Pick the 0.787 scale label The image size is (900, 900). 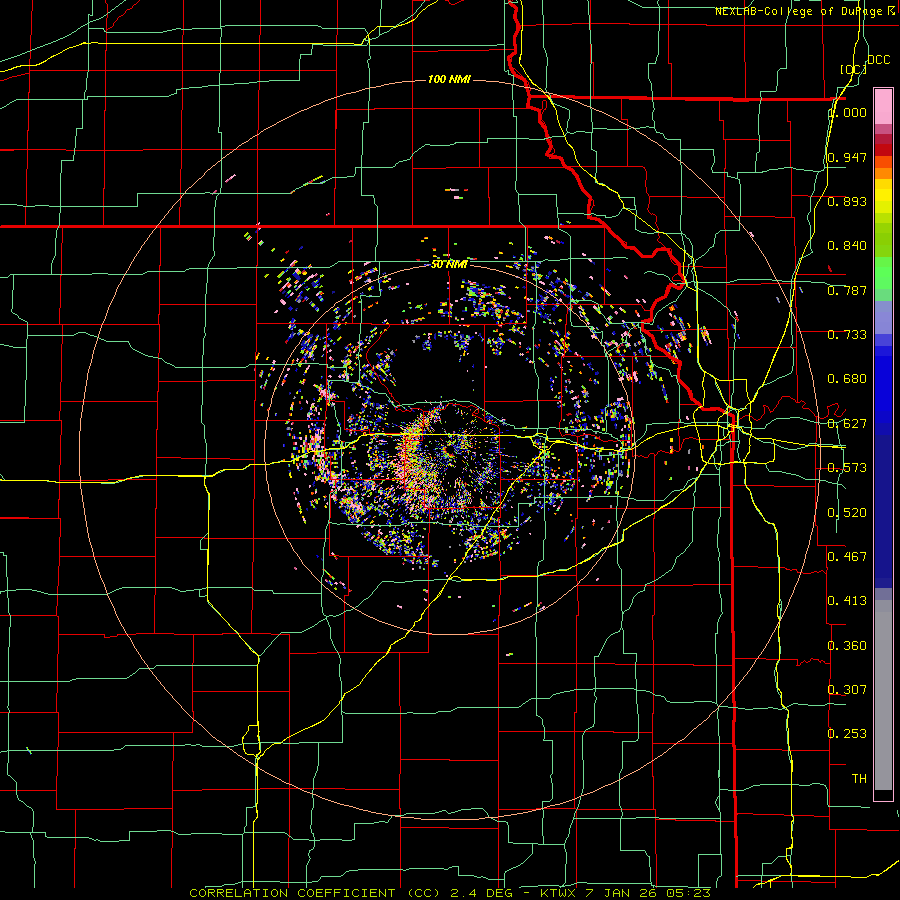point(847,290)
